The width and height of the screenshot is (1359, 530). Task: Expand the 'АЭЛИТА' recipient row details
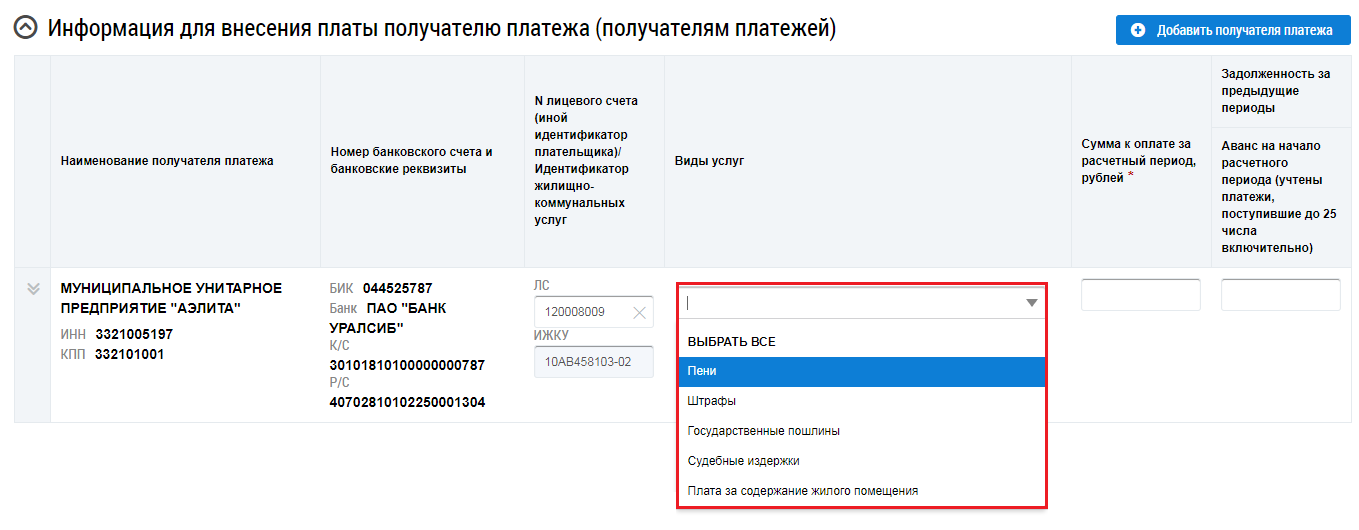[x=33, y=289]
